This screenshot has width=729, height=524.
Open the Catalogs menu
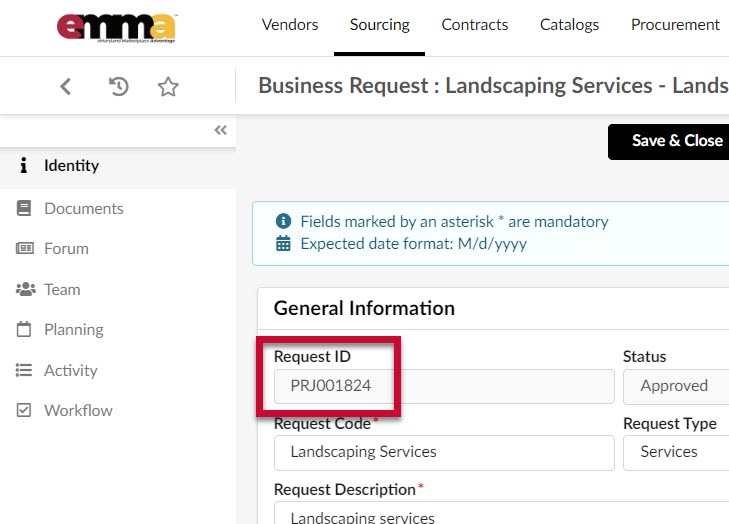click(x=569, y=25)
